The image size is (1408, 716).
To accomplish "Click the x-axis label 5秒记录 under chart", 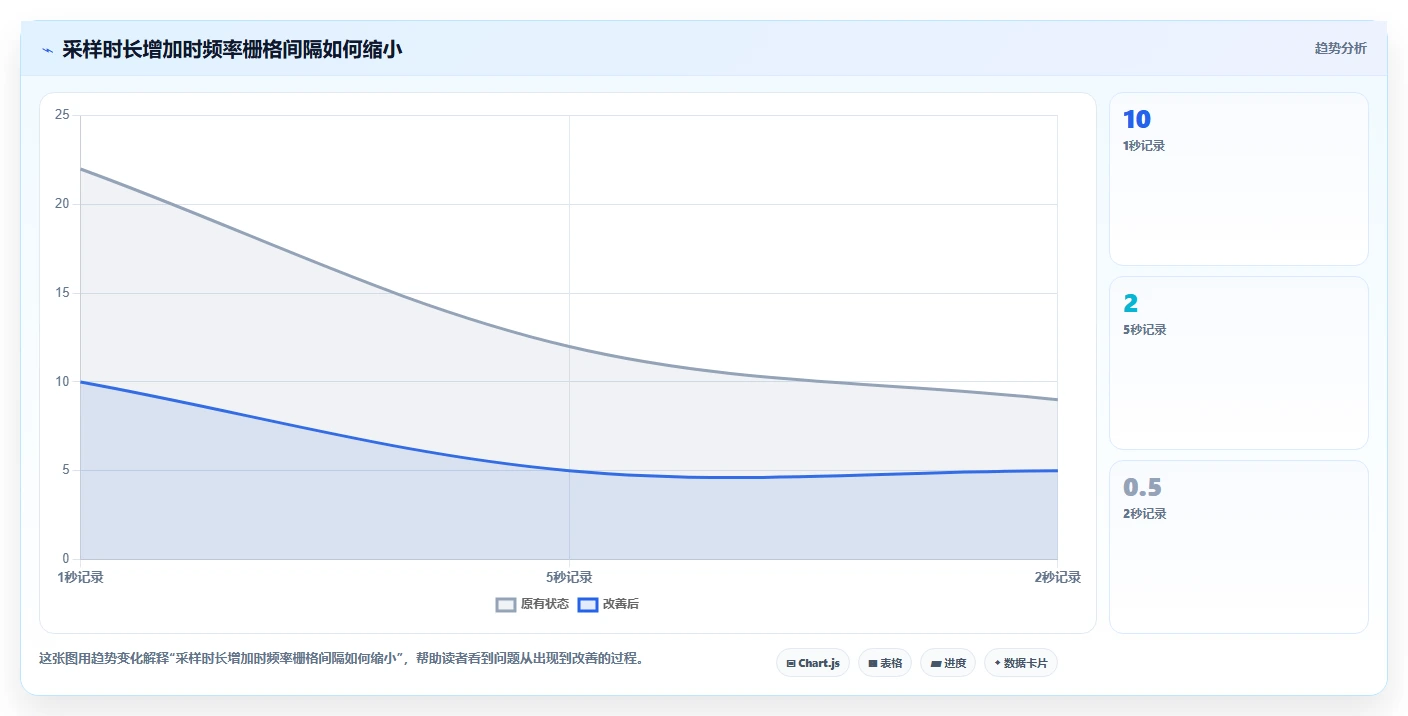I will point(569,577).
